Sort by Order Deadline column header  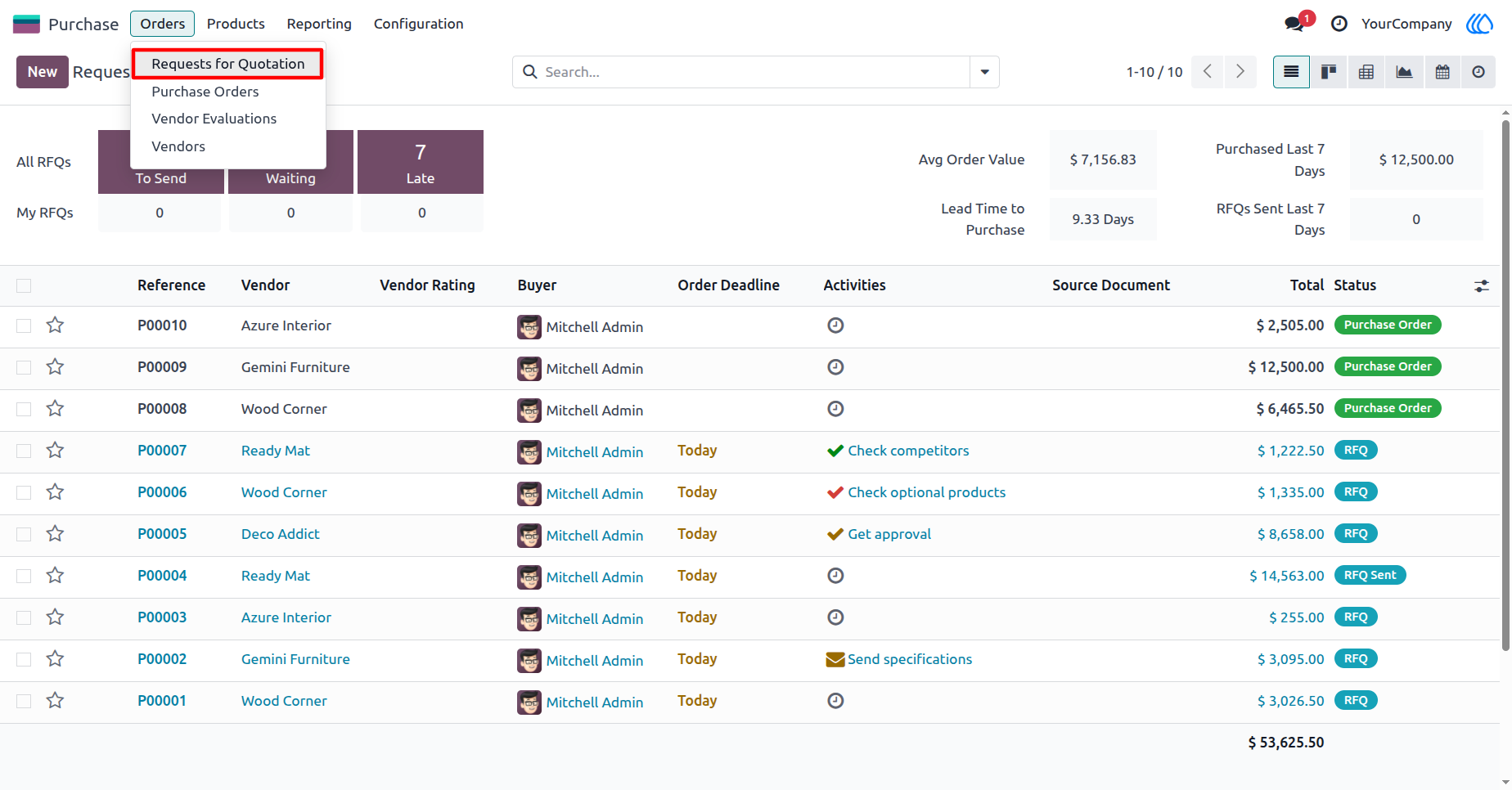tap(728, 285)
